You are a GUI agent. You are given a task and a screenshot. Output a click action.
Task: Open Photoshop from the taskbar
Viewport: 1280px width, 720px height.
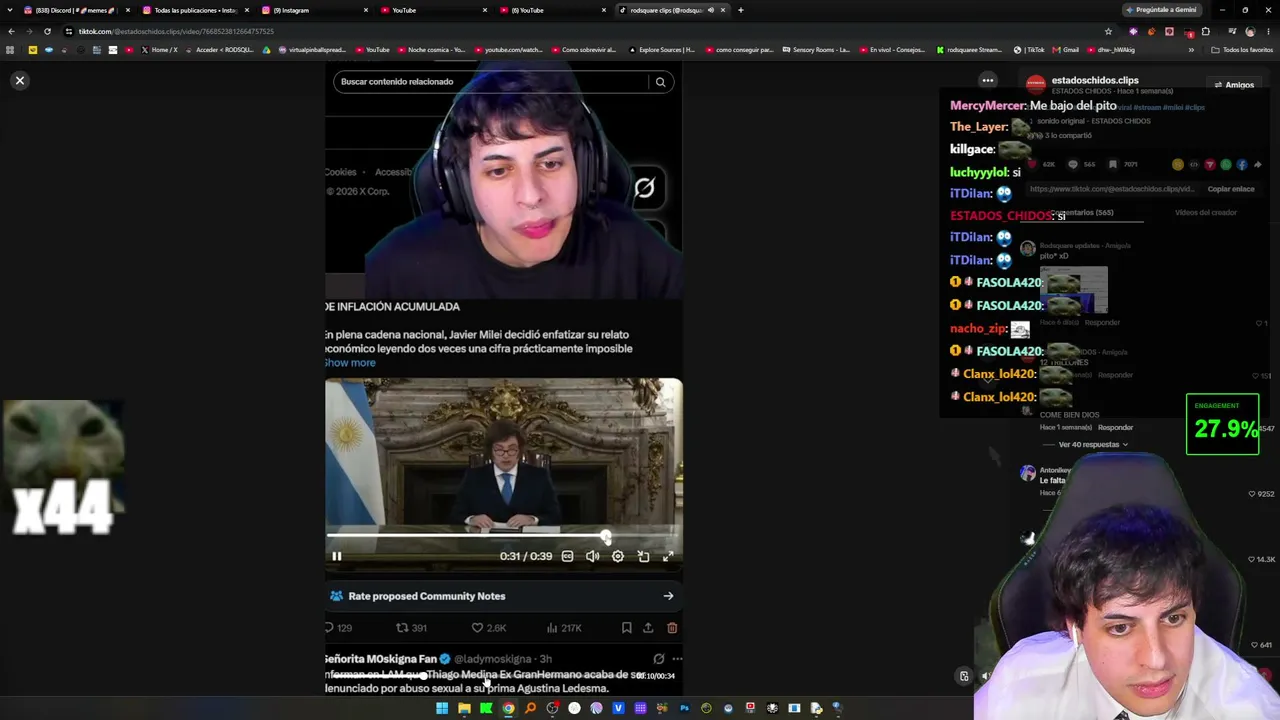(684, 708)
